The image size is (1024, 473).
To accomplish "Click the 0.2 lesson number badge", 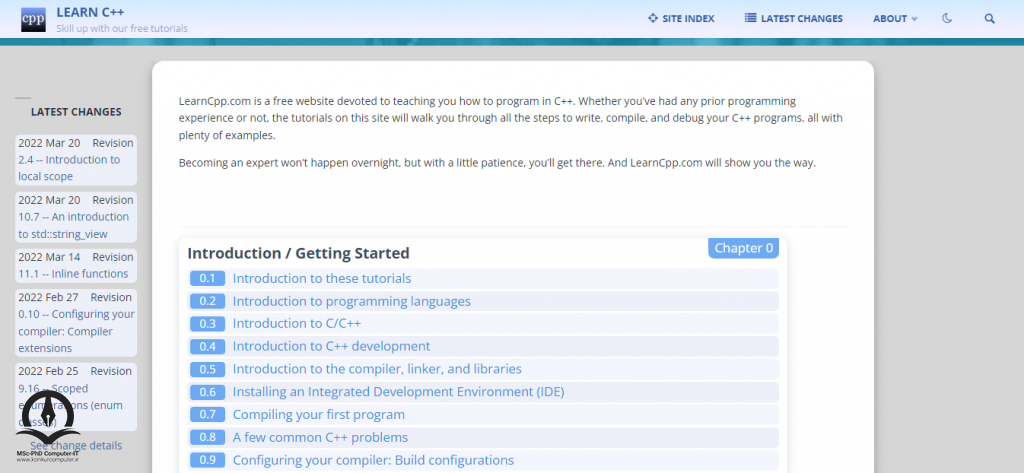I will (207, 301).
